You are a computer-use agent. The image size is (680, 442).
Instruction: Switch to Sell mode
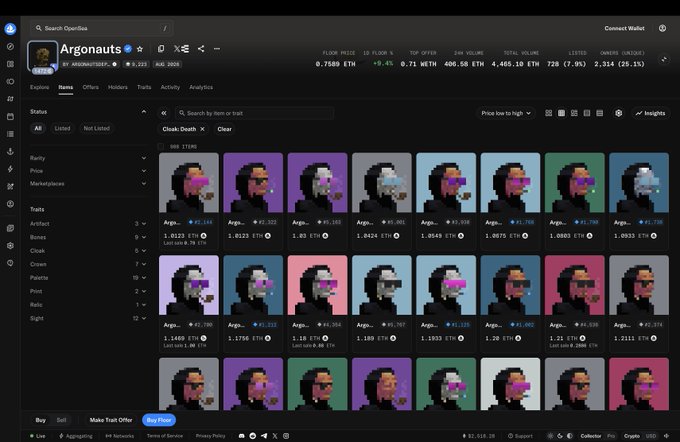pyautogui.click(x=62, y=420)
